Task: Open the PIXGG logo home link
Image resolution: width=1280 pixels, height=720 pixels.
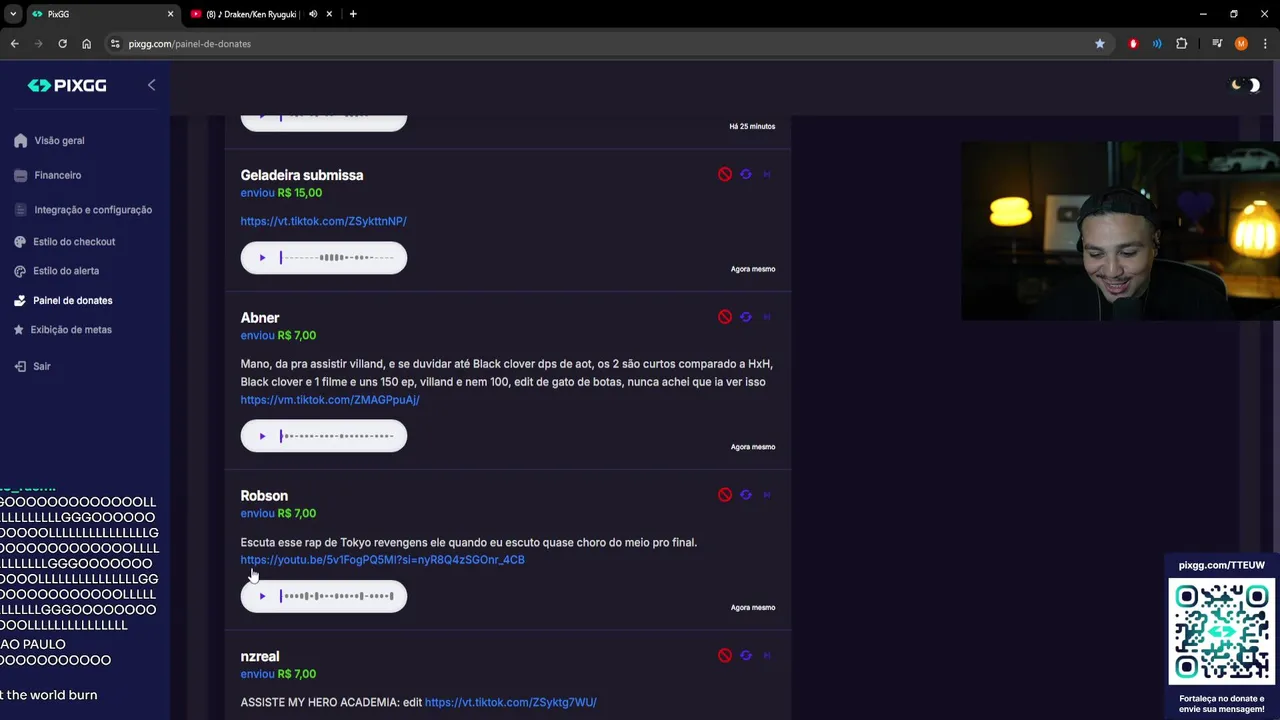Action: click(67, 86)
